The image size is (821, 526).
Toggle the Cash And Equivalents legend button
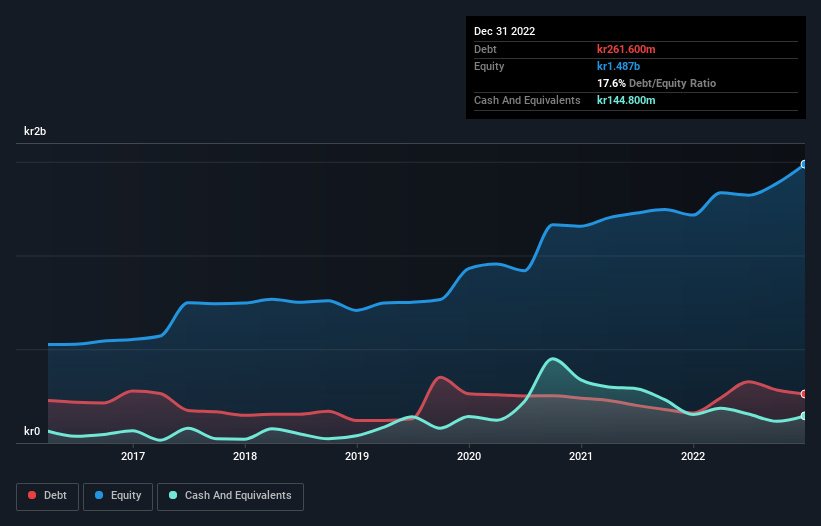point(230,496)
